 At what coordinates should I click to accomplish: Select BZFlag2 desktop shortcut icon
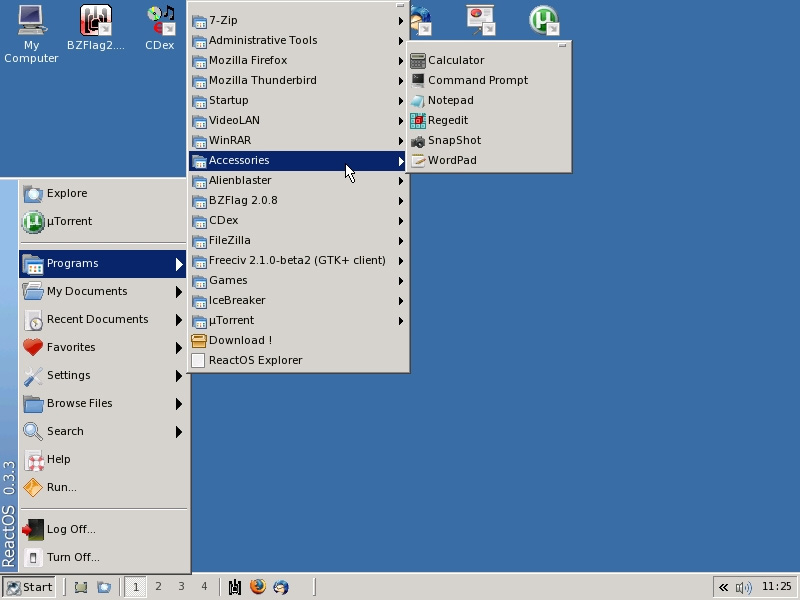(x=95, y=28)
